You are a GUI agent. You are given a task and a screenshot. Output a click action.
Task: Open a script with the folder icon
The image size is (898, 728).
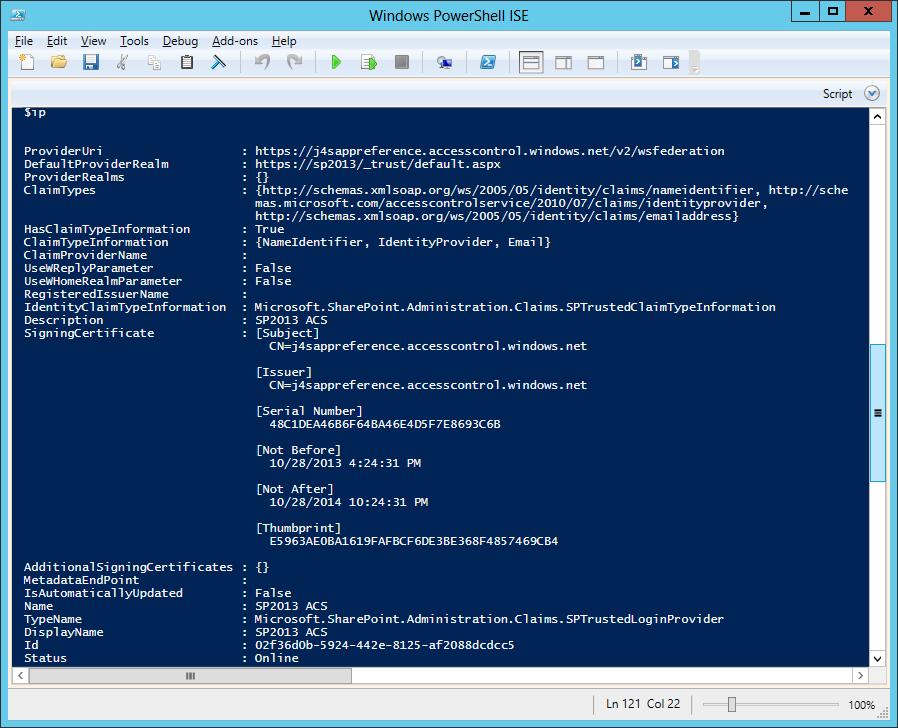tap(58, 62)
